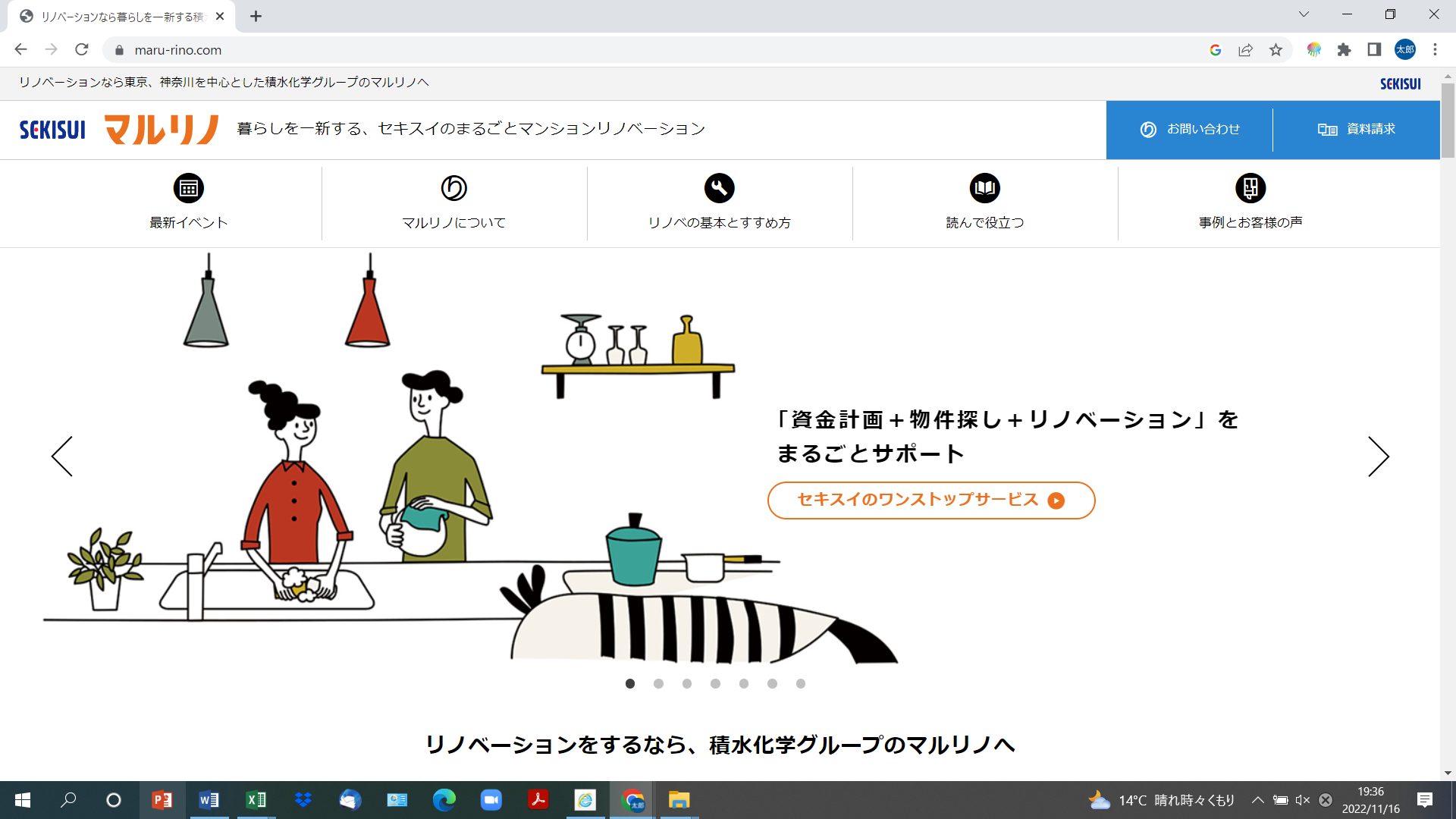Click the 読んで役立つ book icon
Image resolution: width=1456 pixels, height=819 pixels.
tap(984, 188)
